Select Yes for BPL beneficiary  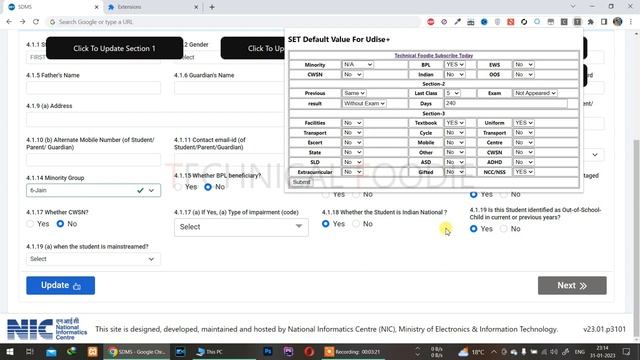[x=178, y=187]
